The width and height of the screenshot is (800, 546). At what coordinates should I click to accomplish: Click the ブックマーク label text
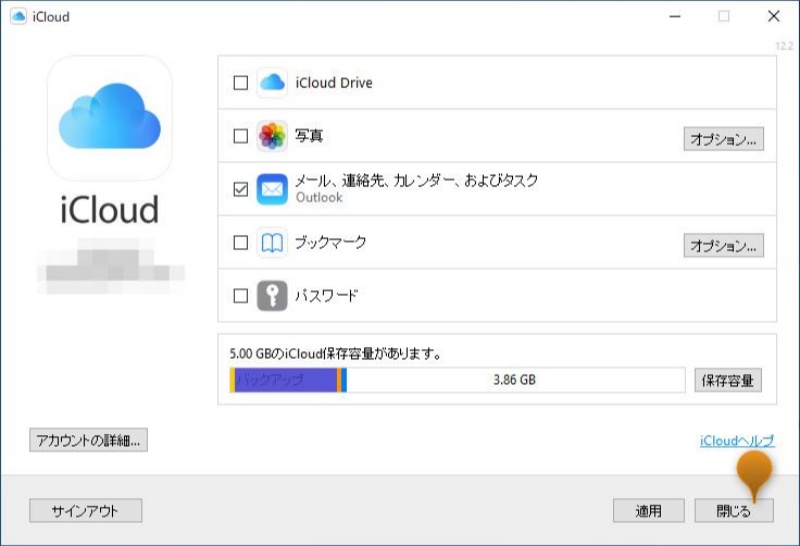pos(331,242)
